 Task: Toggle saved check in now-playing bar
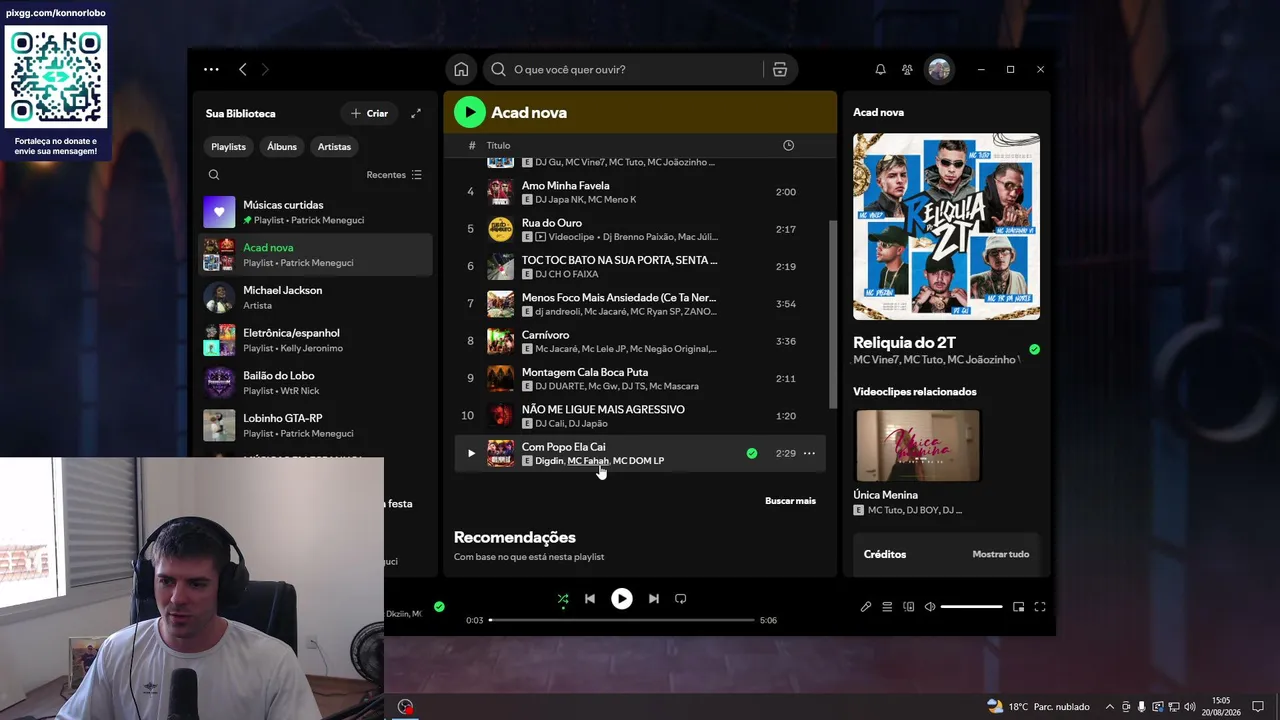tap(439, 606)
